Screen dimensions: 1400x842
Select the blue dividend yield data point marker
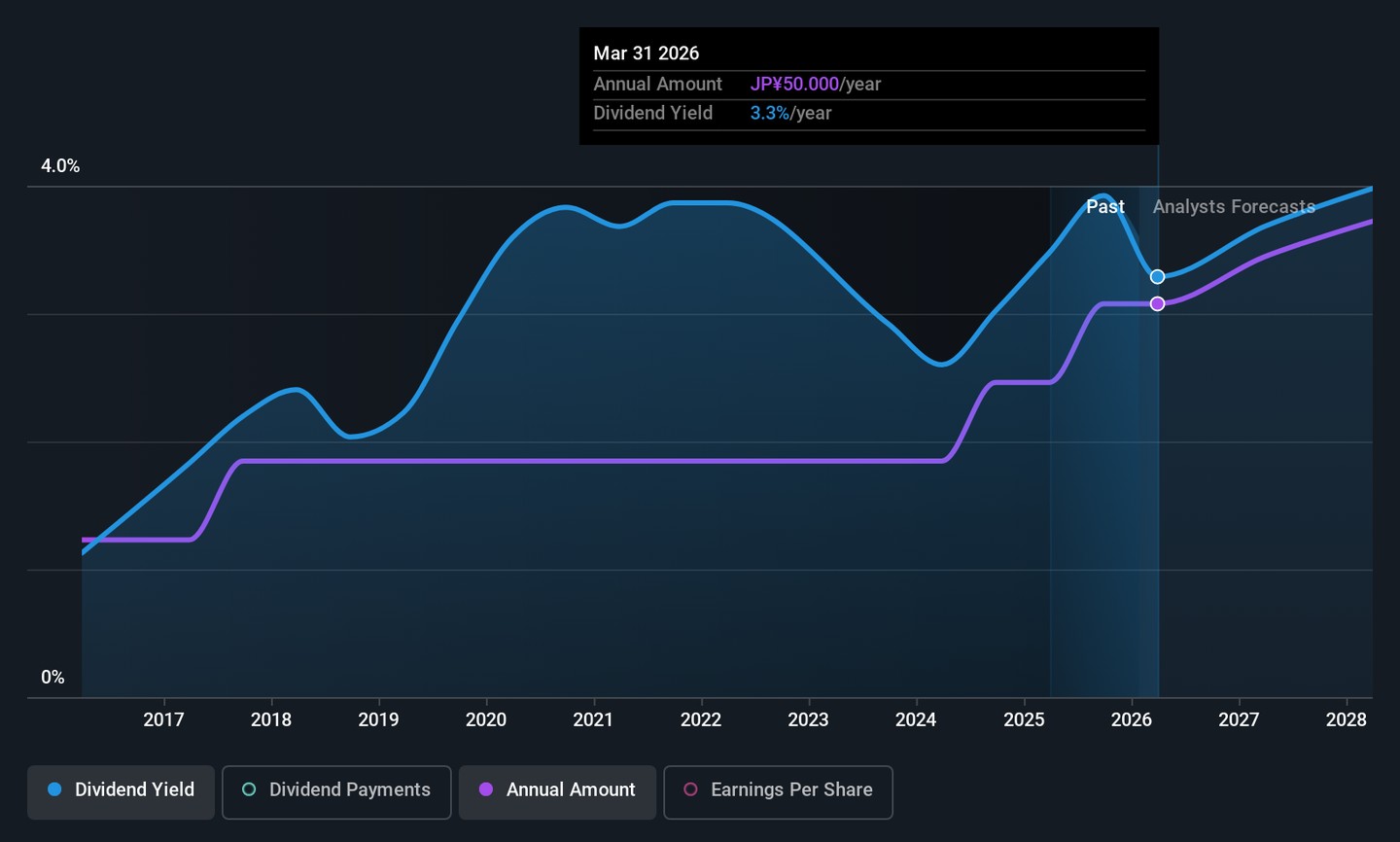click(x=1157, y=277)
